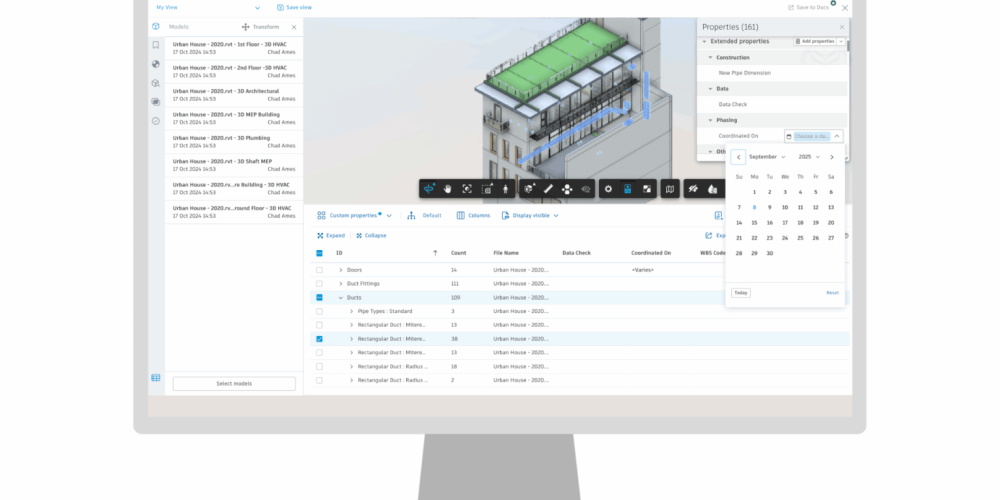Toggle the highlighted blue properties panel icon
Screen dimensions: 1000x500
pyautogui.click(x=628, y=189)
